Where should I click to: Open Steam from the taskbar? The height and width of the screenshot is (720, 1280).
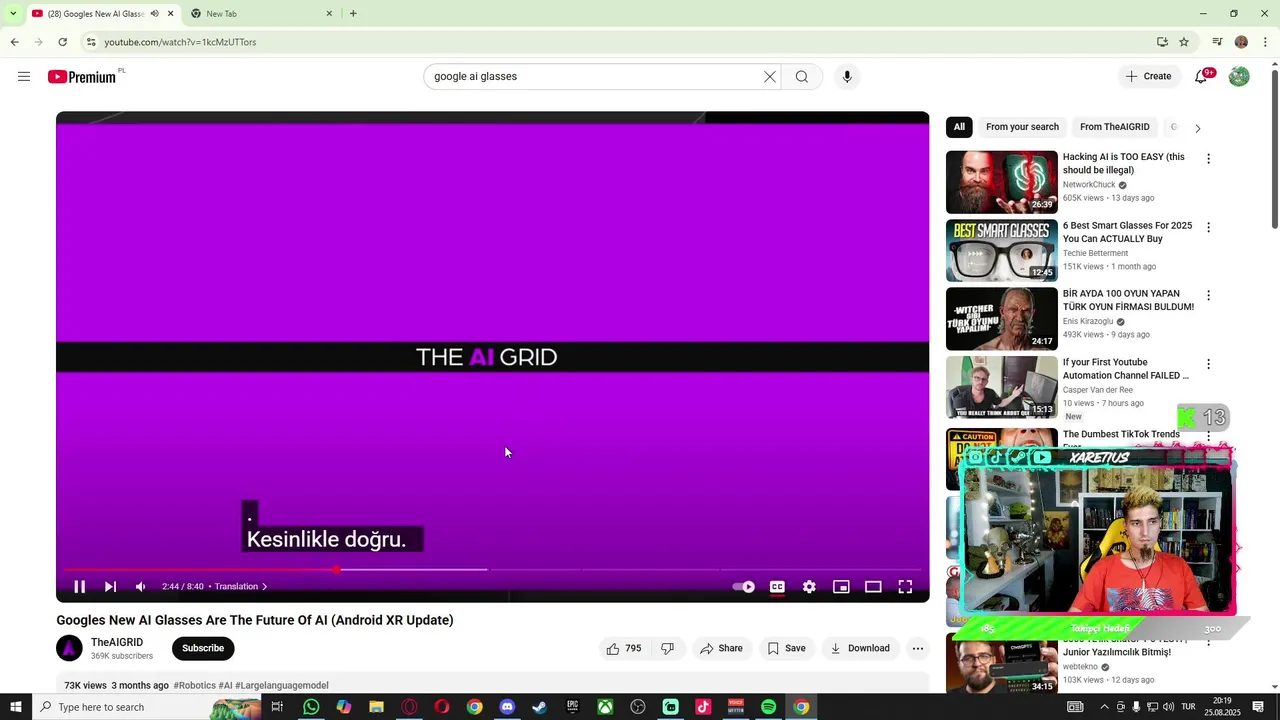(x=539, y=707)
